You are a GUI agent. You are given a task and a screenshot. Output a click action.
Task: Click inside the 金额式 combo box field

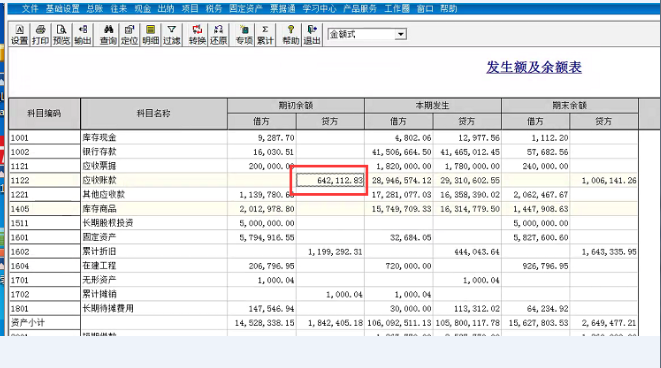pyautogui.click(x=362, y=34)
